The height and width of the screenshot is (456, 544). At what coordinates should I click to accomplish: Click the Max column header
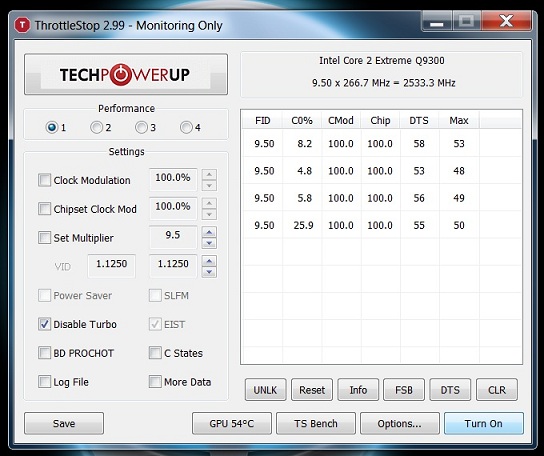point(459,120)
